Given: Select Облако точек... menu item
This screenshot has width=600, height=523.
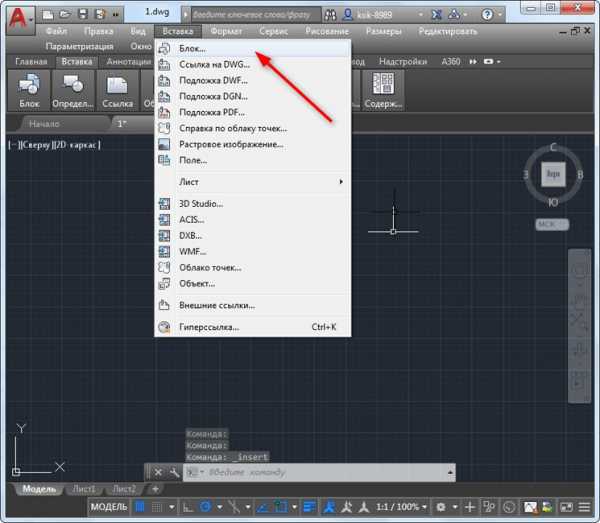Looking at the screenshot, I should (x=253, y=267).
